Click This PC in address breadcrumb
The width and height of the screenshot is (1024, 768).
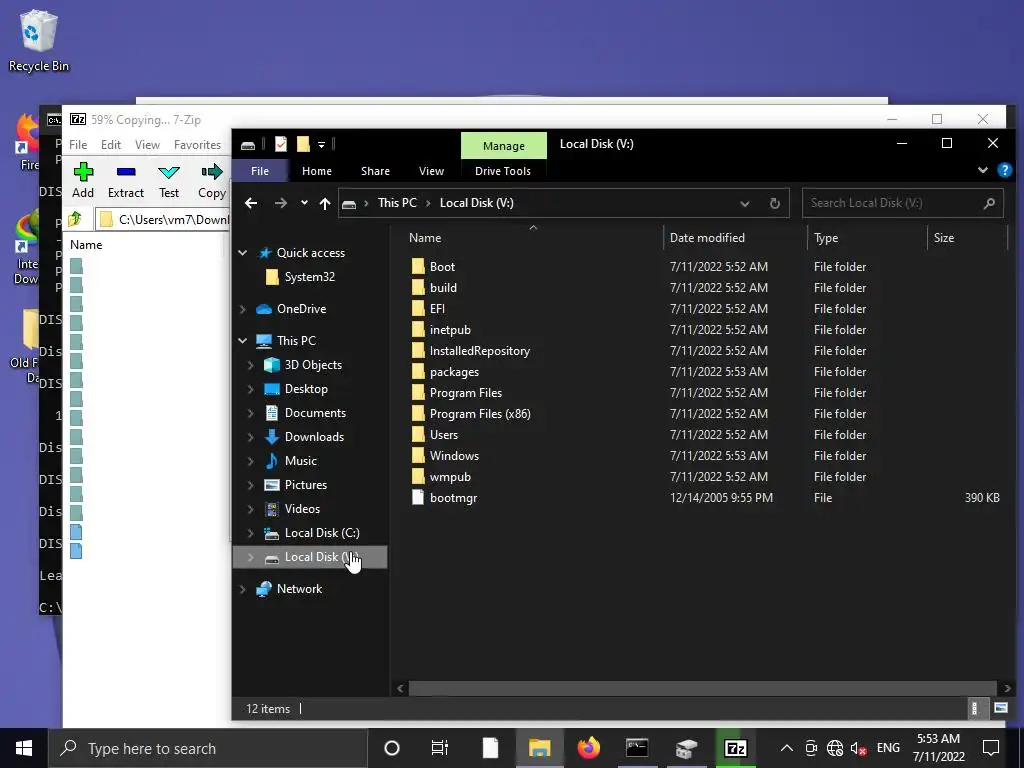397,203
